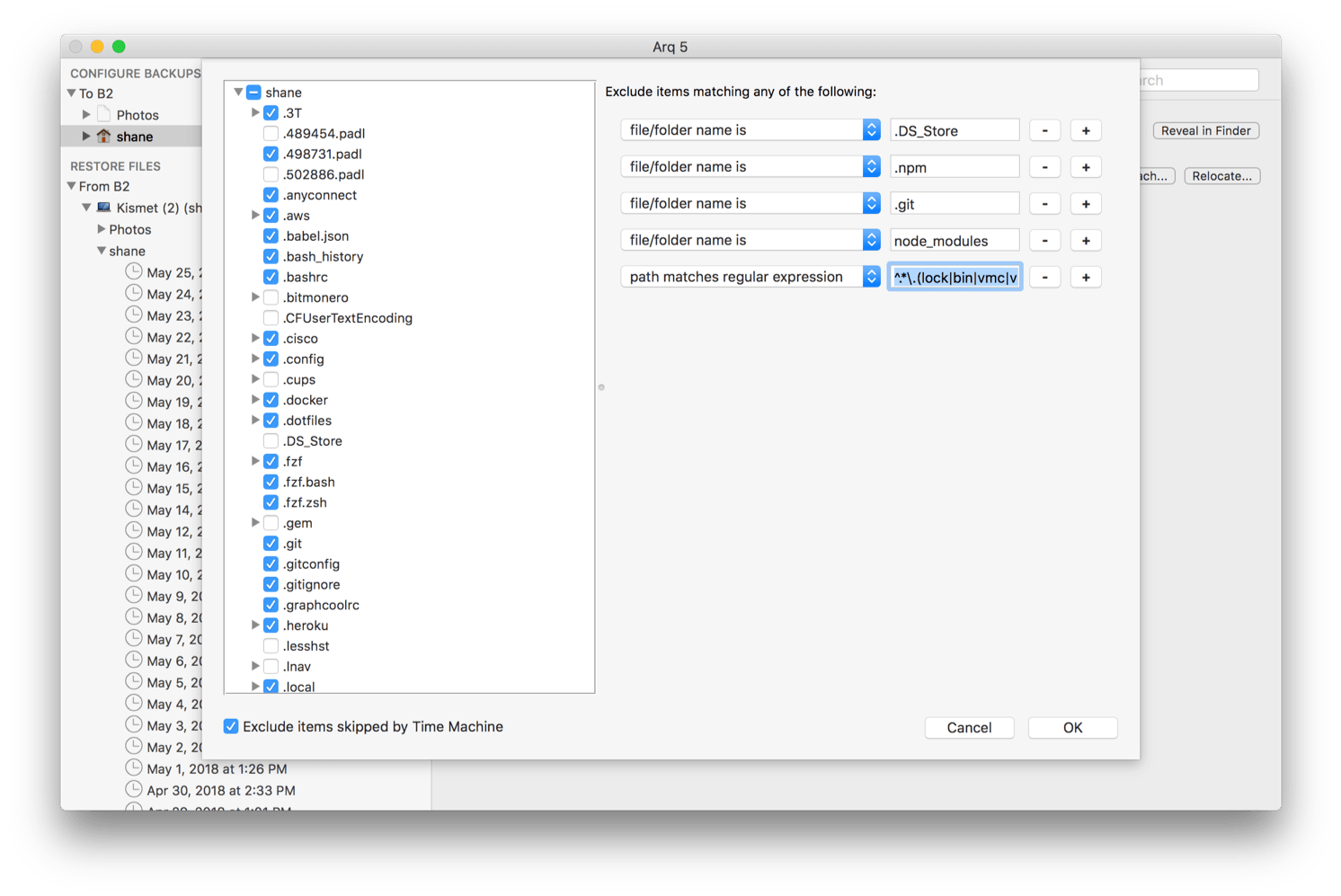Click Reveal in Finder button

(1205, 130)
